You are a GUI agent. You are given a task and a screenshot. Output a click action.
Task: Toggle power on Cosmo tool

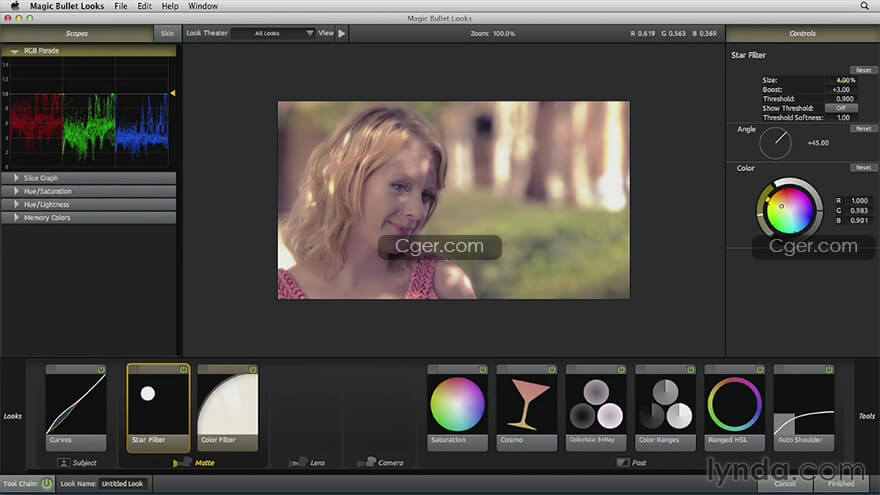pos(552,369)
